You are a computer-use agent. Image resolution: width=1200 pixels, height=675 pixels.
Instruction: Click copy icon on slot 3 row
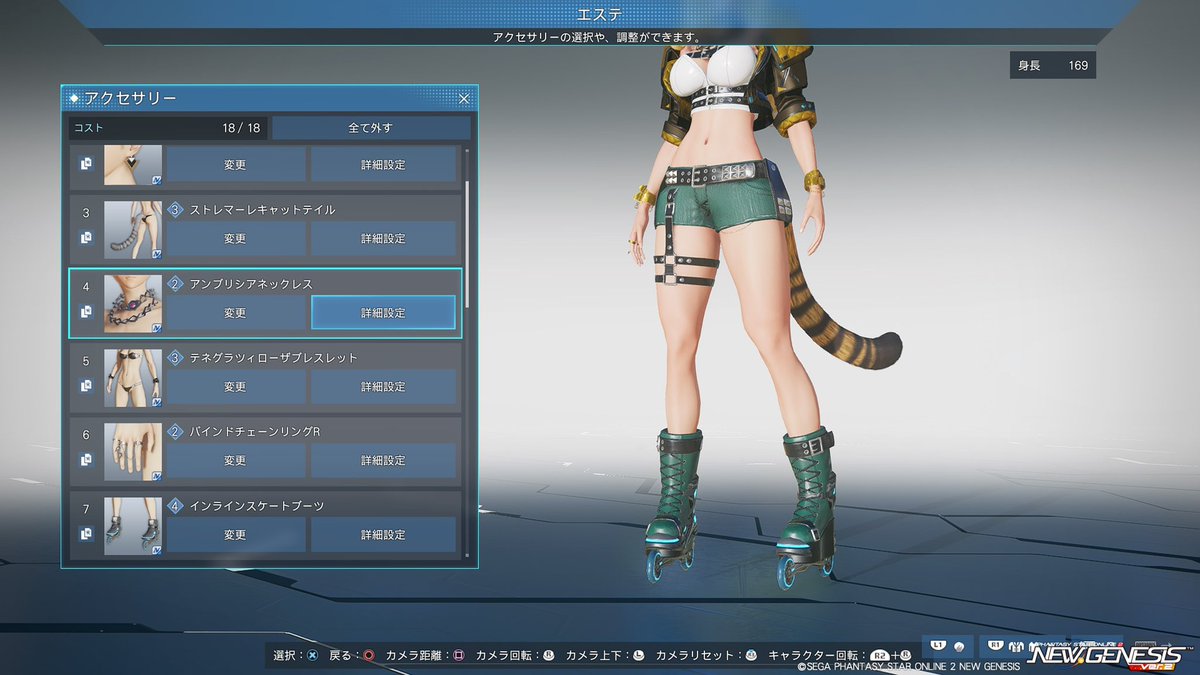(x=86, y=238)
